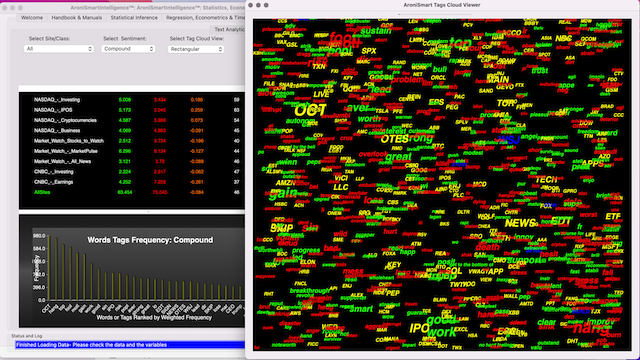Click the large green gain tag
Screen dimensions: 640x360
coord(283,193)
